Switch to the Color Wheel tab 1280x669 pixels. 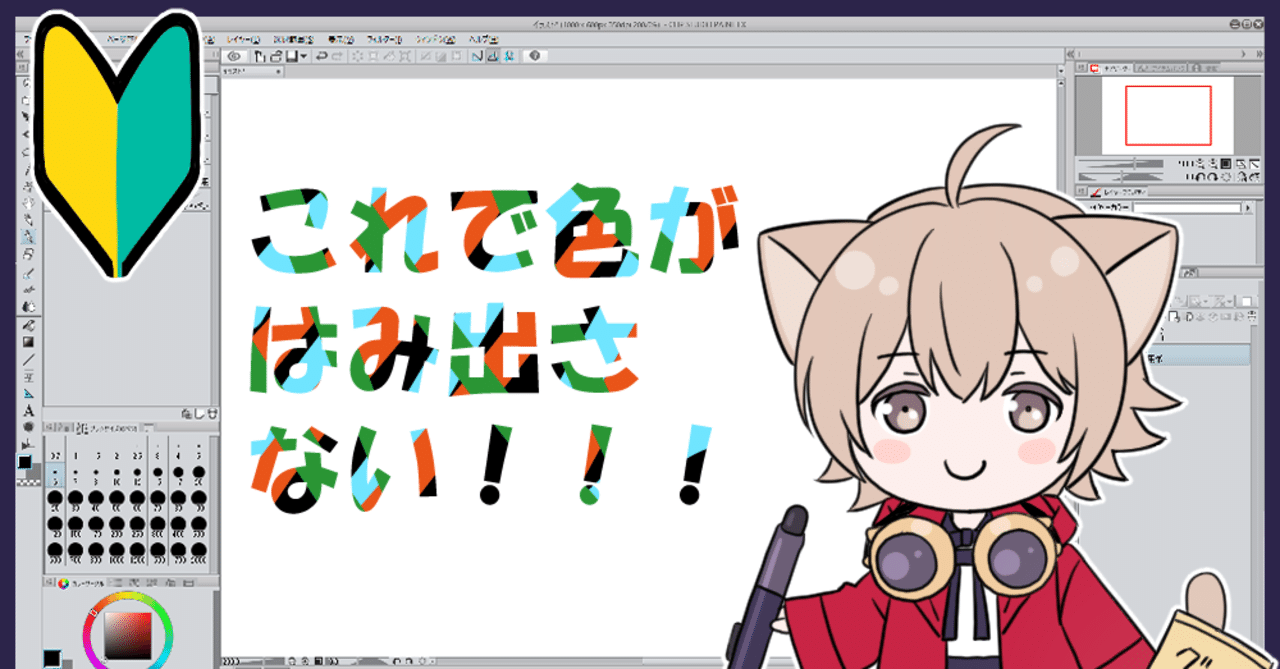tap(80, 583)
